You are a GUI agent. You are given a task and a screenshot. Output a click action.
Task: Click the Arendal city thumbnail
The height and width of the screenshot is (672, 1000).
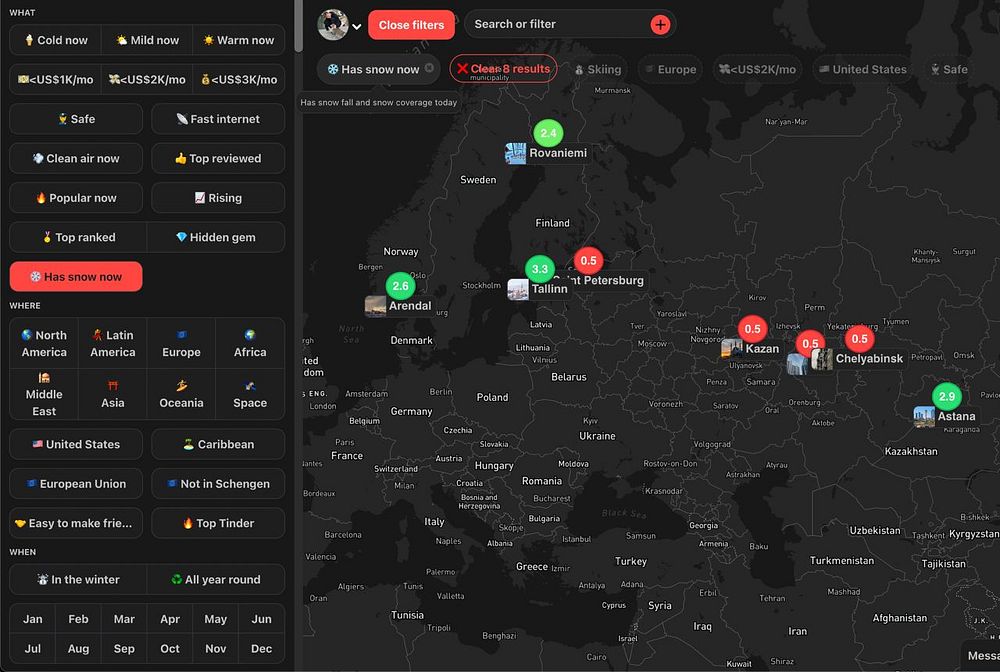coord(375,306)
